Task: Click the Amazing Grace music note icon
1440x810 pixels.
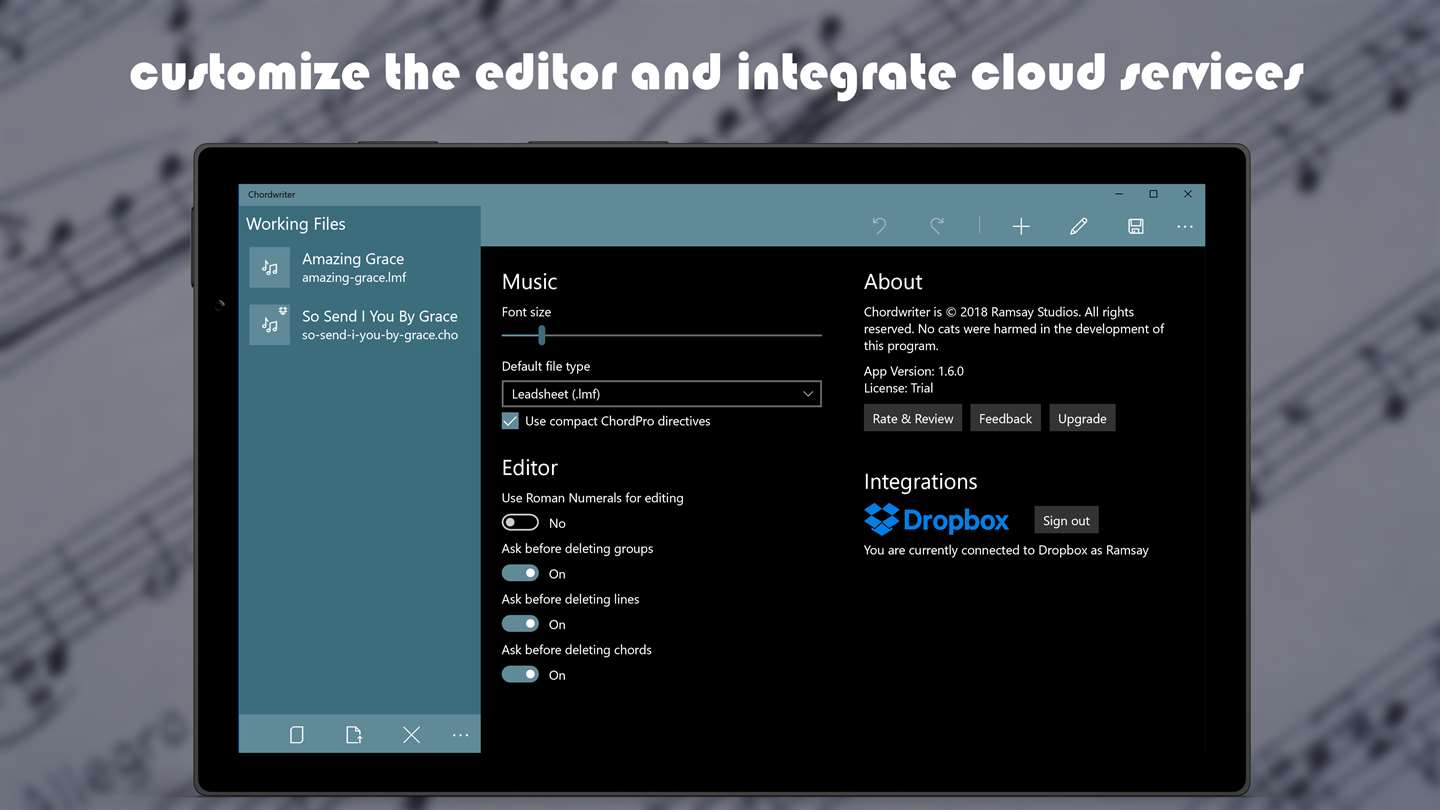Action: pyautogui.click(x=270, y=267)
